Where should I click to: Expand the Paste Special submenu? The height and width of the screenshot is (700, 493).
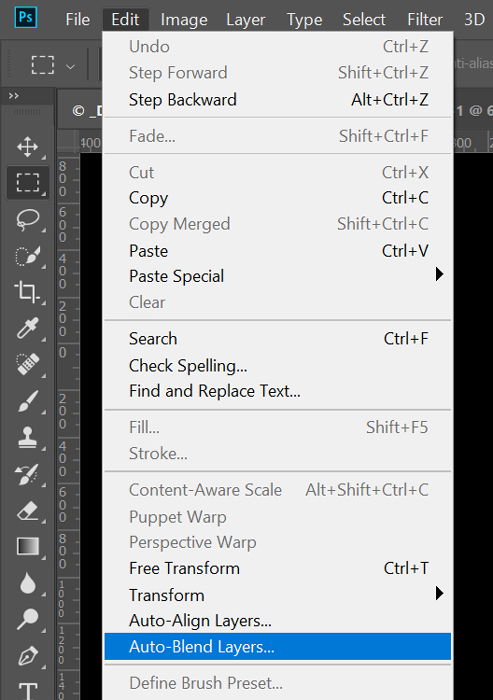point(278,276)
